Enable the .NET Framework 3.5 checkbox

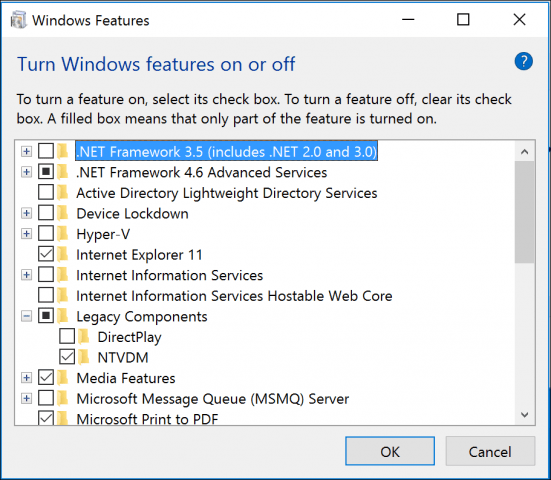(46, 151)
